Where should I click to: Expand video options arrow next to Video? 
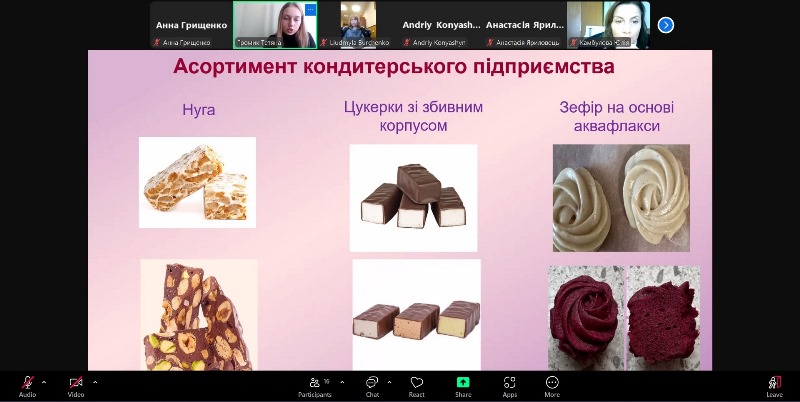95,382
